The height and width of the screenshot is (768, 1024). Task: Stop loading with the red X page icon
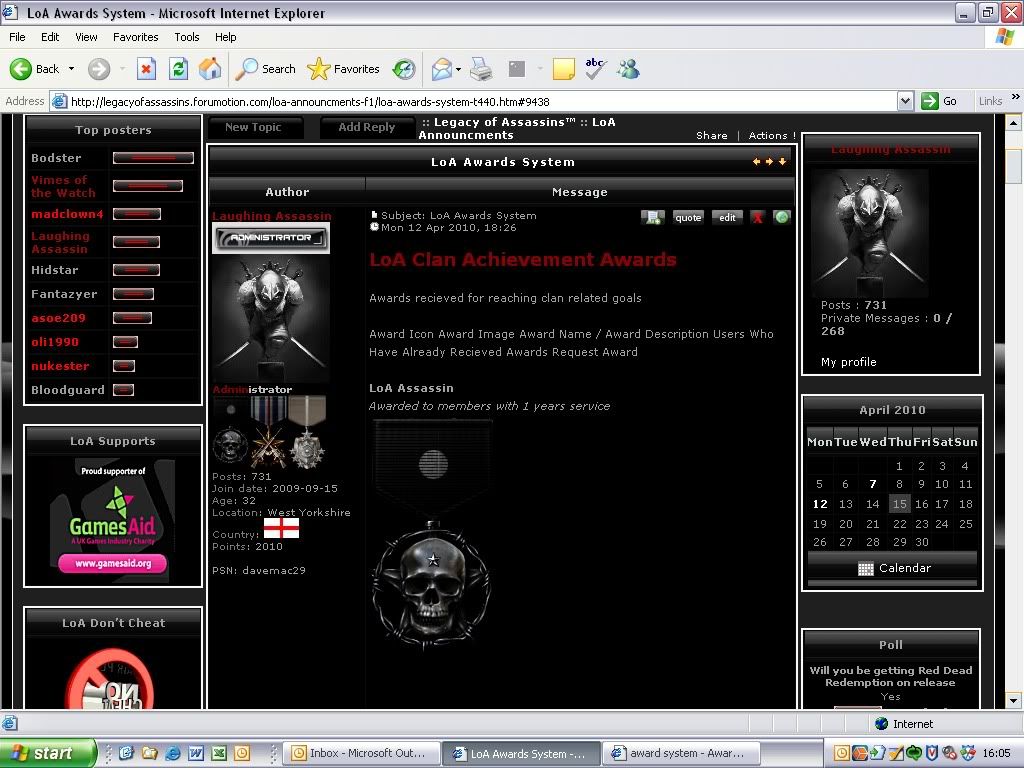pos(146,69)
